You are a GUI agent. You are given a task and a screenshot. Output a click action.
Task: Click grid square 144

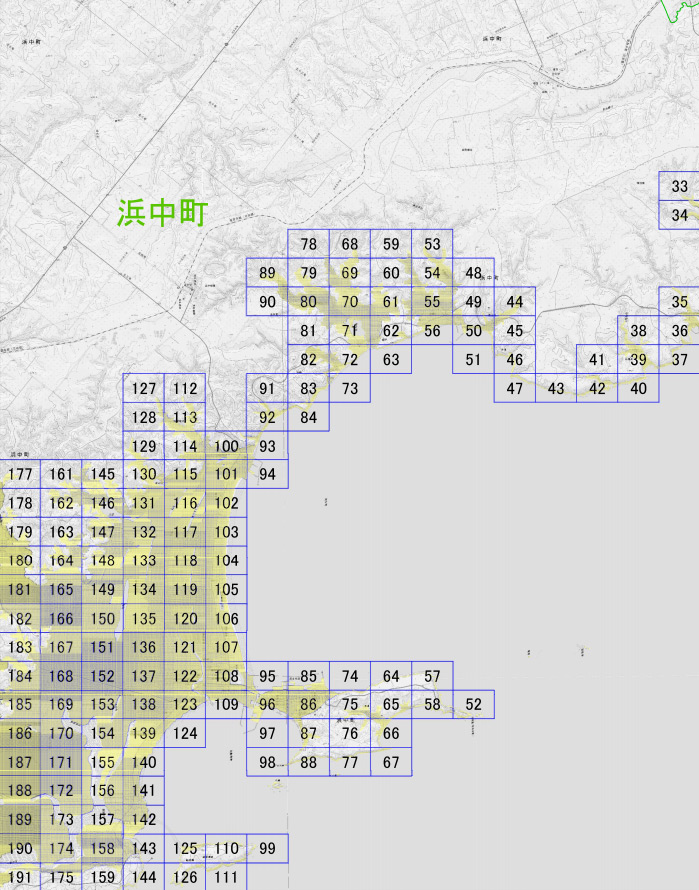(144, 877)
